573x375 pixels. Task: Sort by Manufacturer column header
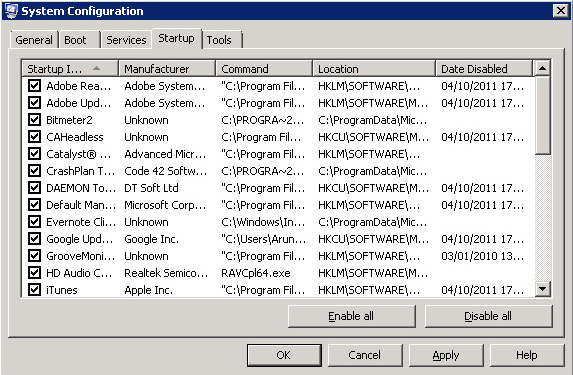coord(167,69)
